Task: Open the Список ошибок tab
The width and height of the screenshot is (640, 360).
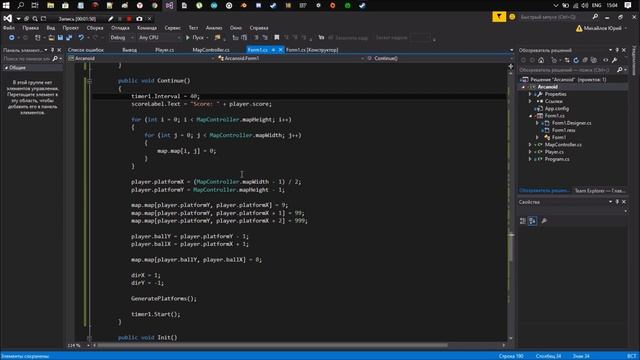Action: click(86, 50)
